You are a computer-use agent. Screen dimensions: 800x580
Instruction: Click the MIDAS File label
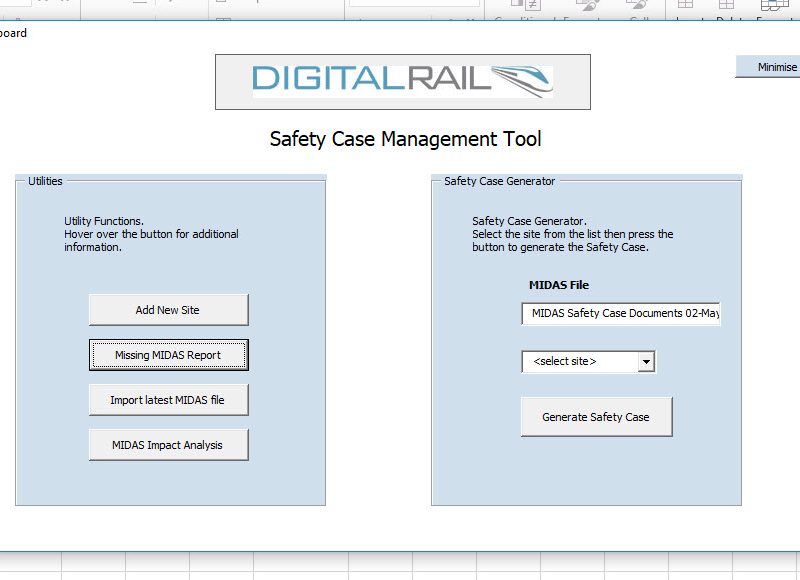pyautogui.click(x=559, y=285)
